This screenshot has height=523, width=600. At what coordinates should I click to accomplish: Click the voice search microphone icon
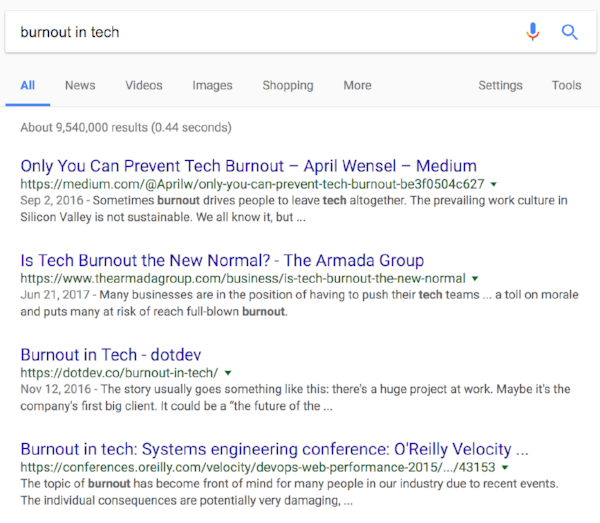pos(532,32)
